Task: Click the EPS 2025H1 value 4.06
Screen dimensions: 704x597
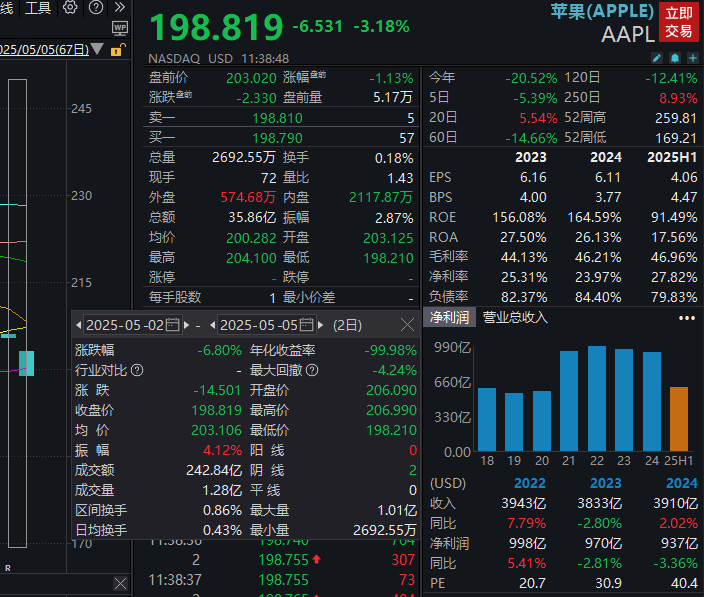Action: (684, 178)
